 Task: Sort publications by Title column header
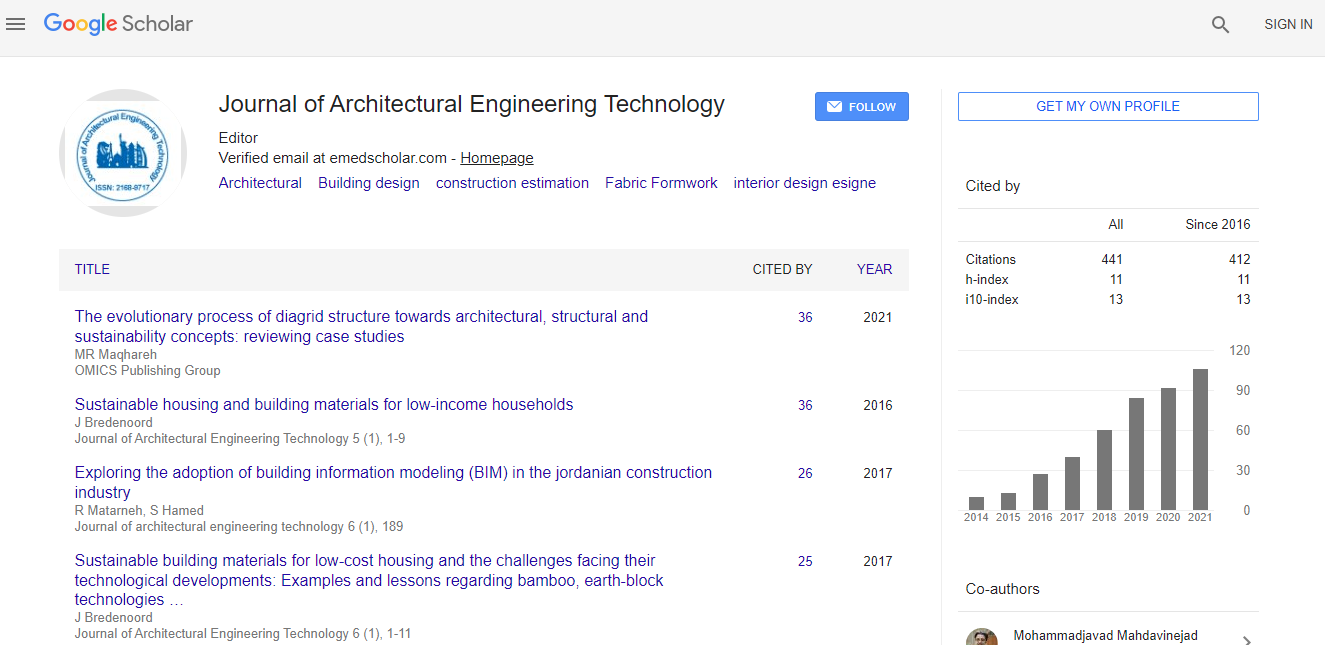pyautogui.click(x=92, y=269)
